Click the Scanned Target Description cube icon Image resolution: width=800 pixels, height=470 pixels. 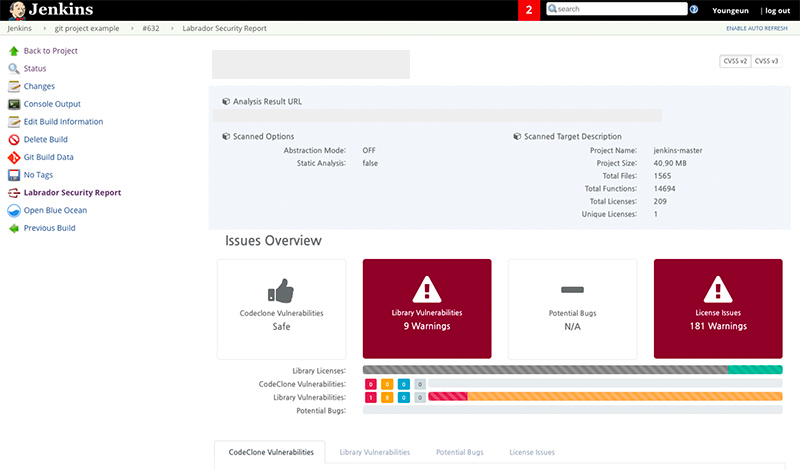[517, 136]
